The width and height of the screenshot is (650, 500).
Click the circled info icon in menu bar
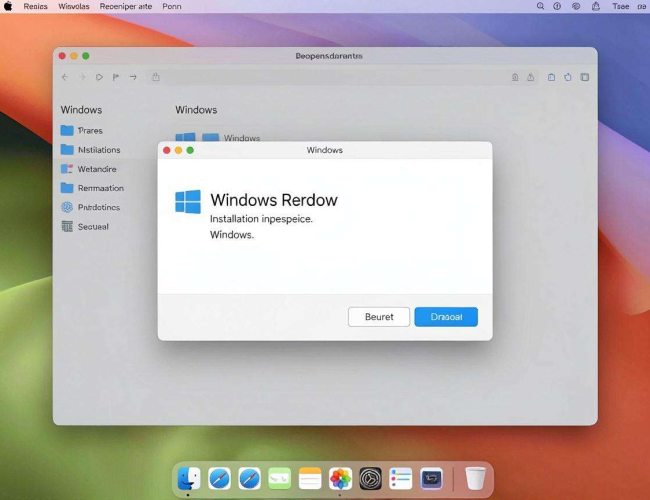557,6
